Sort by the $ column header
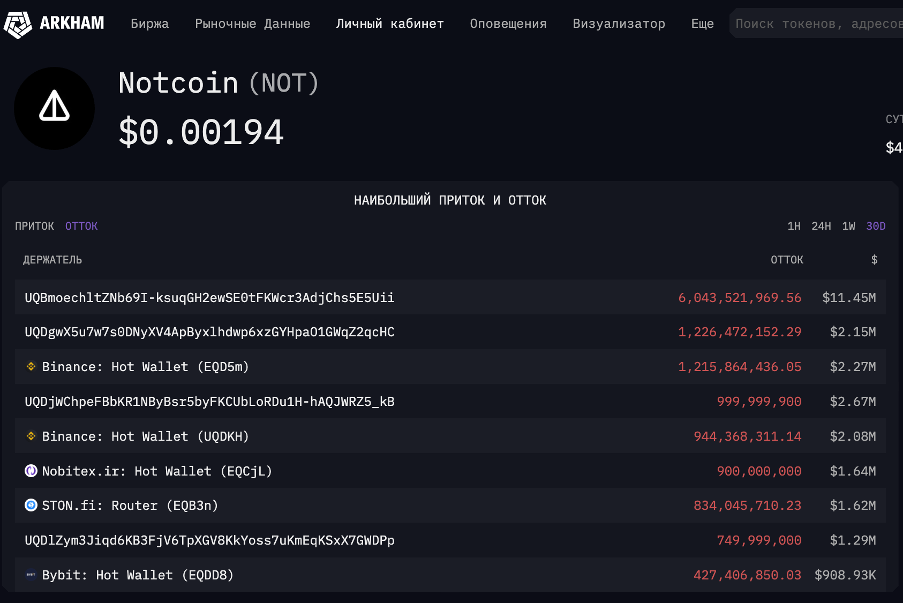904x604 pixels. (874, 260)
